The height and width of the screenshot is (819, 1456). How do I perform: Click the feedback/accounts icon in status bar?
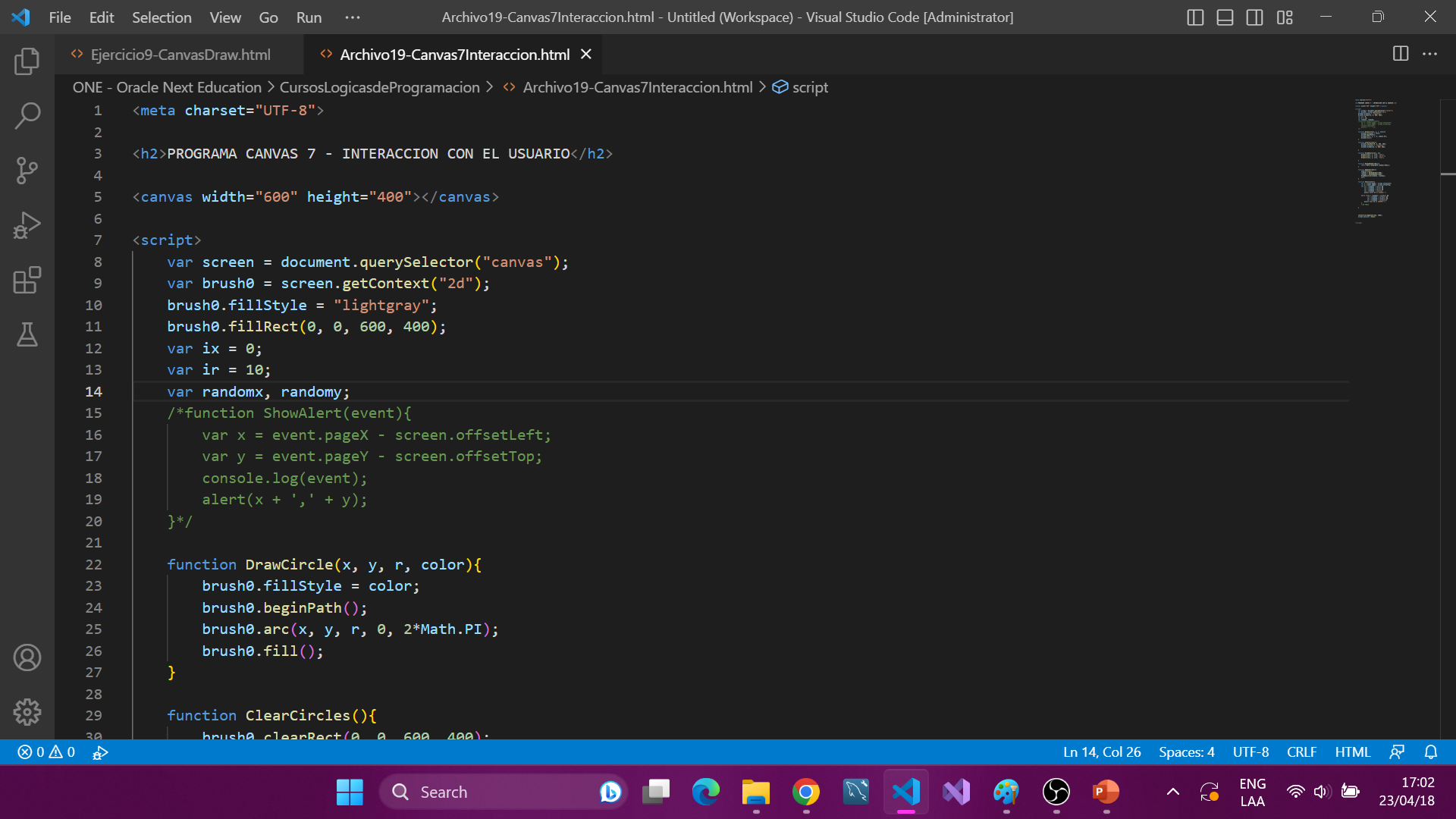[x=1397, y=752]
